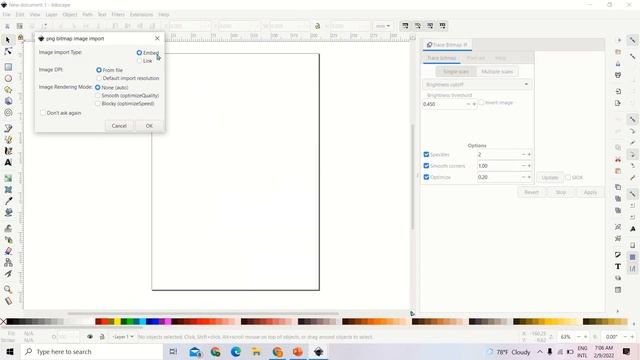Open the Layer 1 selector dropdown
The image size is (640, 360).
123,337
